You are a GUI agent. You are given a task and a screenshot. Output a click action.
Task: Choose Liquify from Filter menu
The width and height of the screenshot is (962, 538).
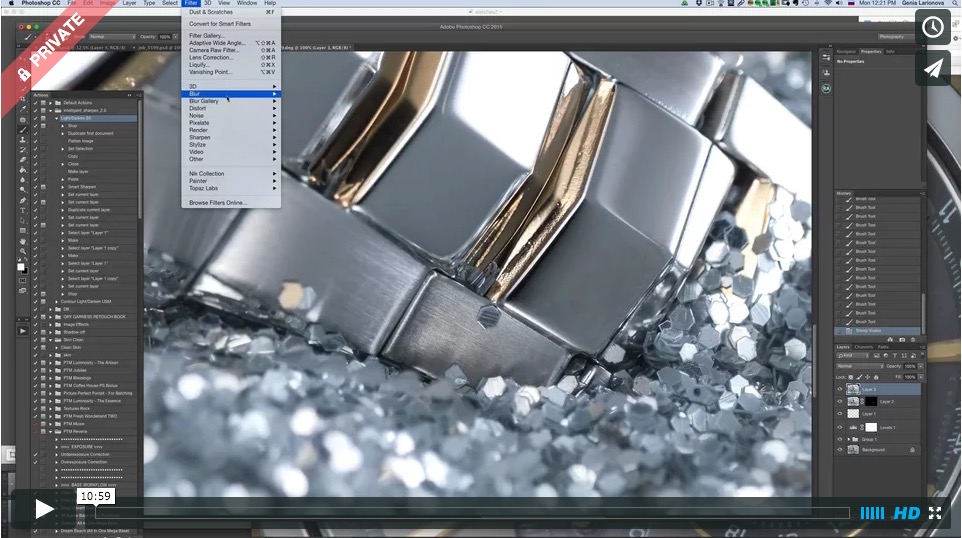(x=231, y=64)
